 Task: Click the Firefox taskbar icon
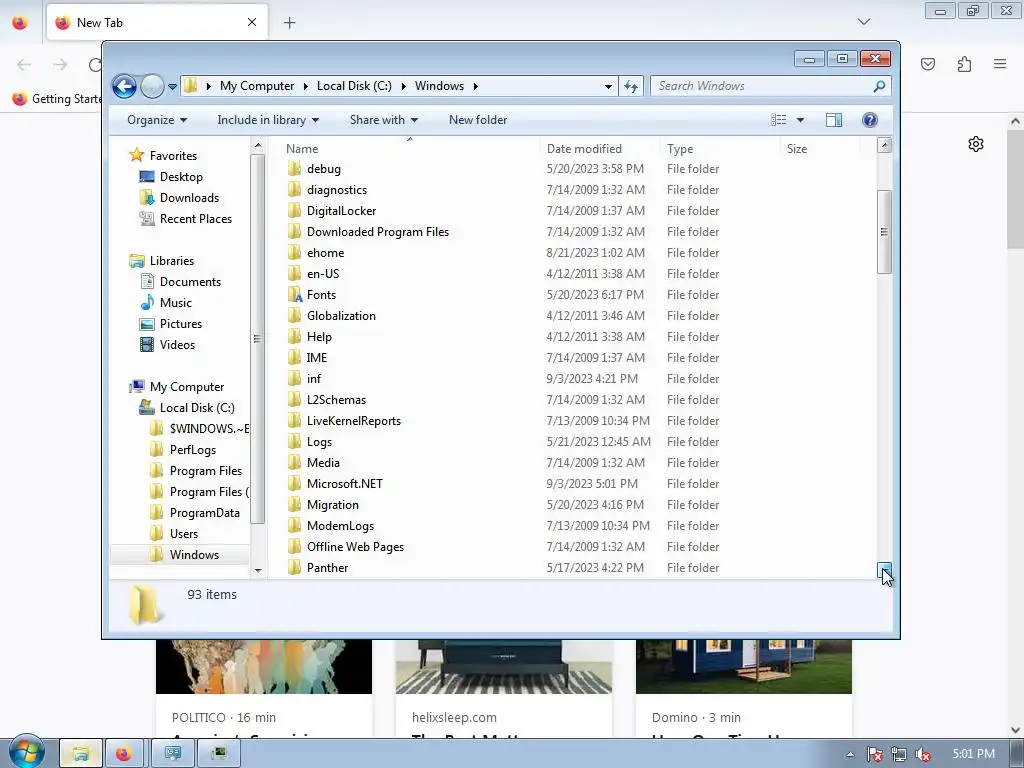click(x=123, y=754)
